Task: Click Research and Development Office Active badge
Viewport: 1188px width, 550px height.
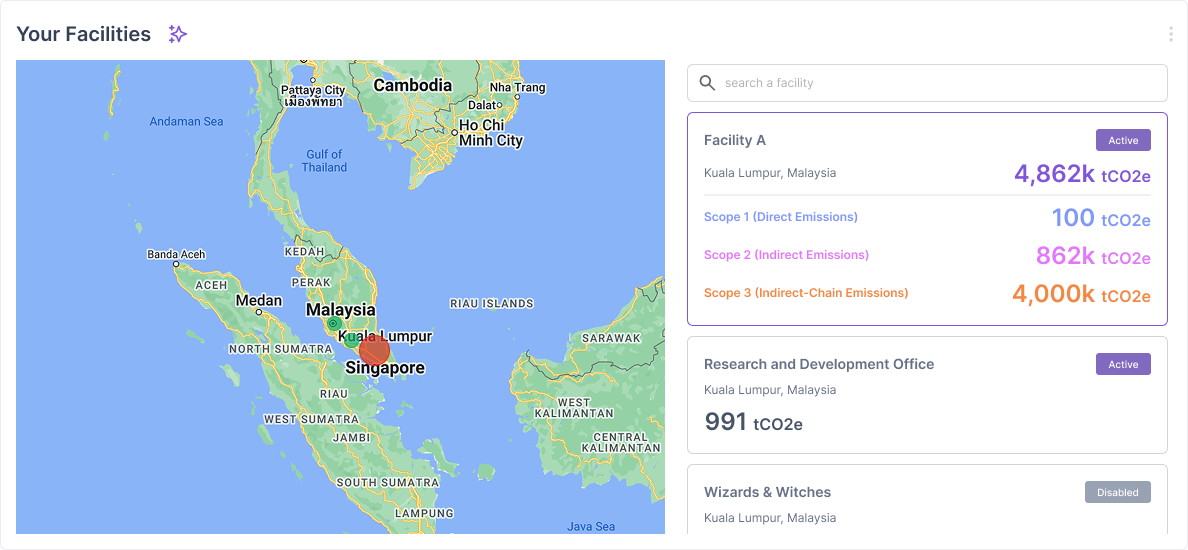Action: point(1122,364)
